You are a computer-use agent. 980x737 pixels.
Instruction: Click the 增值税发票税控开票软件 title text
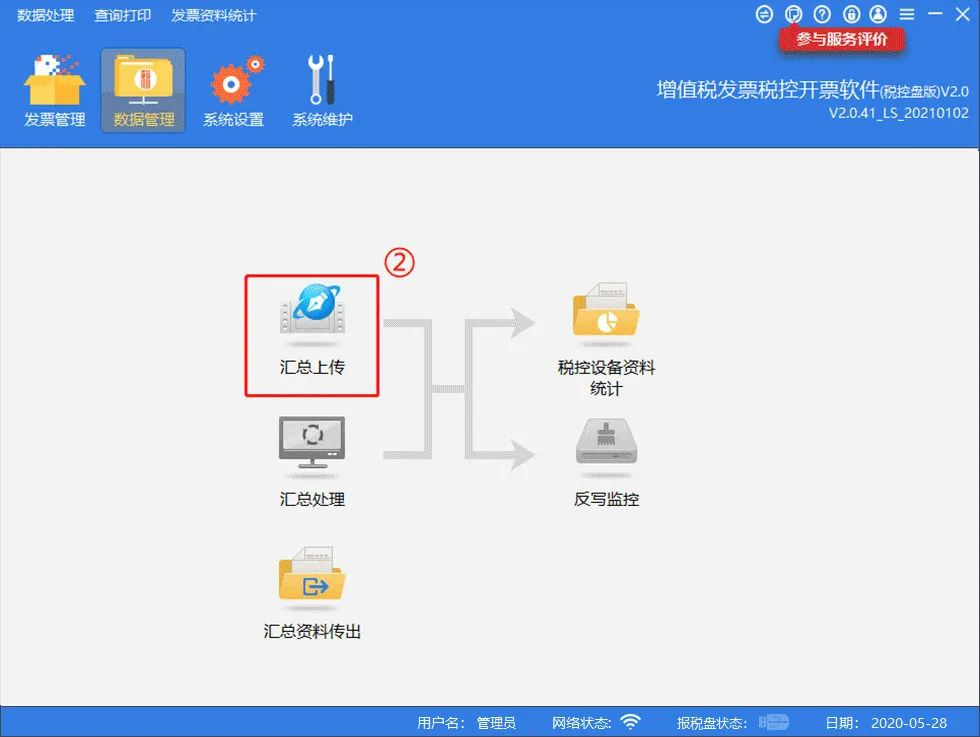click(x=768, y=90)
